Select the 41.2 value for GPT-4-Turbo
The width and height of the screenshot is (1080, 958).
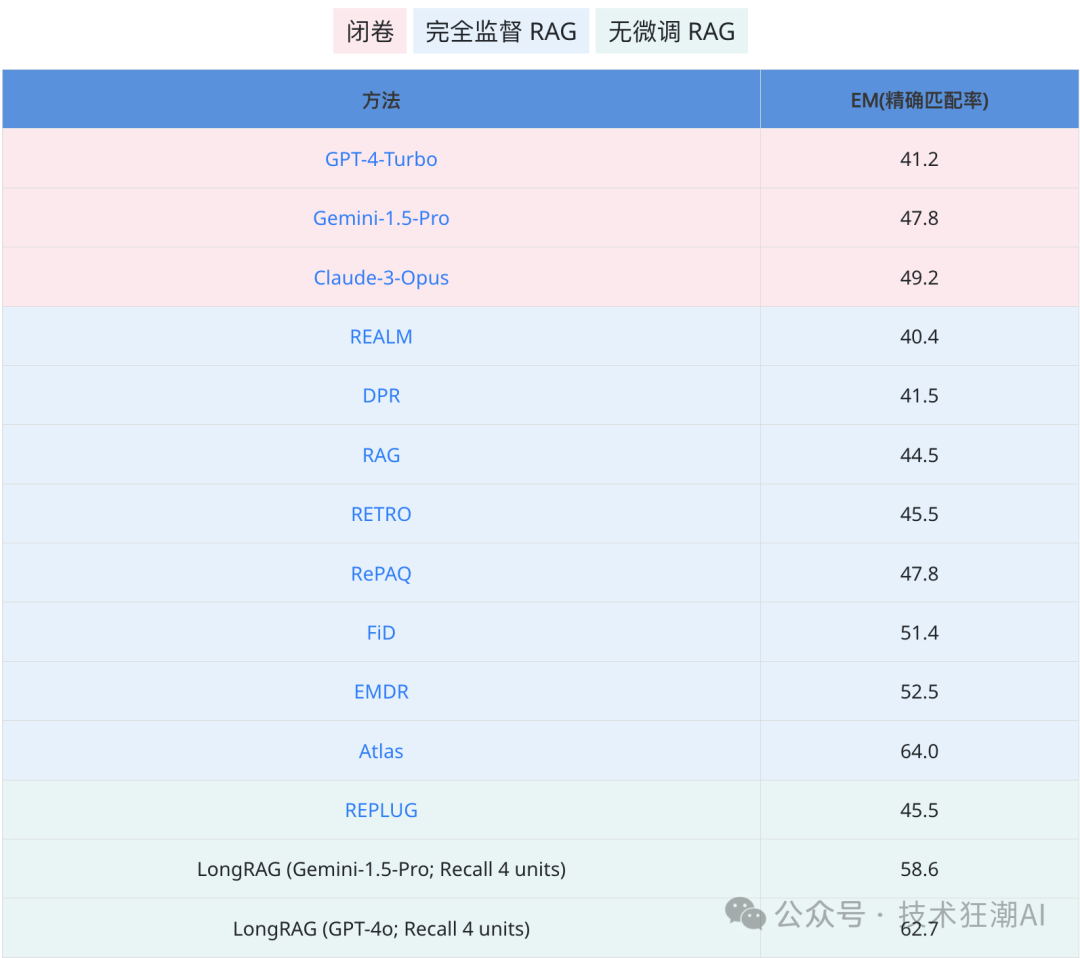tap(920, 159)
